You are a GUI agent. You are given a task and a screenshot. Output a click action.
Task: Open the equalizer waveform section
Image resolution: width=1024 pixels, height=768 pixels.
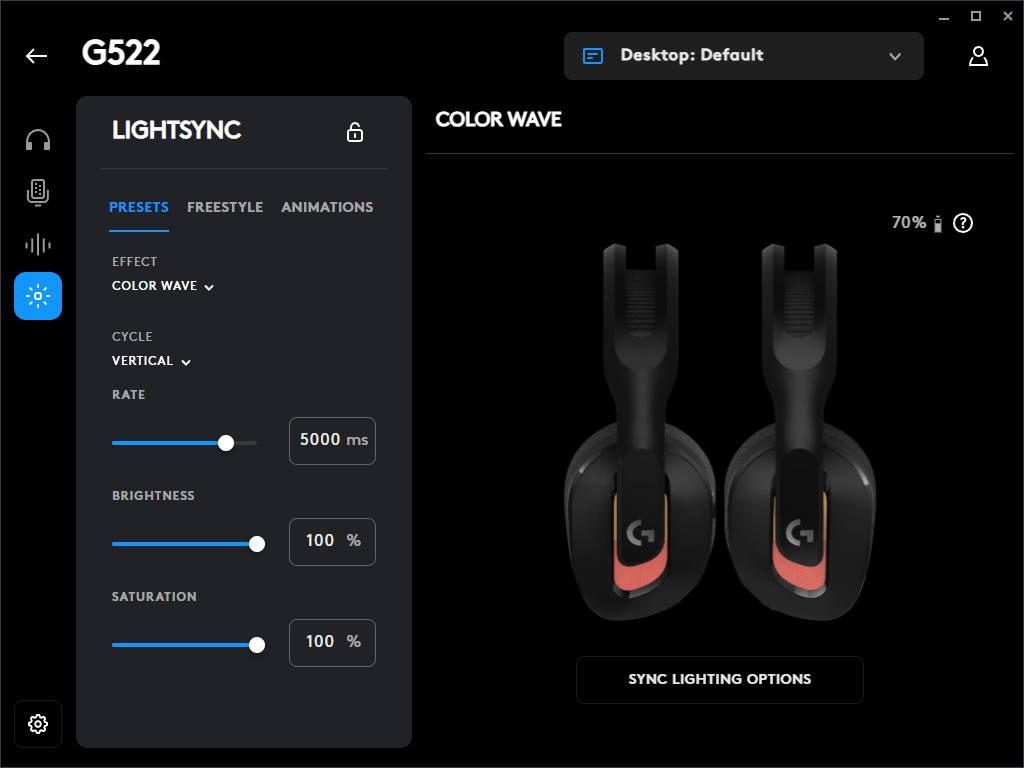click(38, 245)
